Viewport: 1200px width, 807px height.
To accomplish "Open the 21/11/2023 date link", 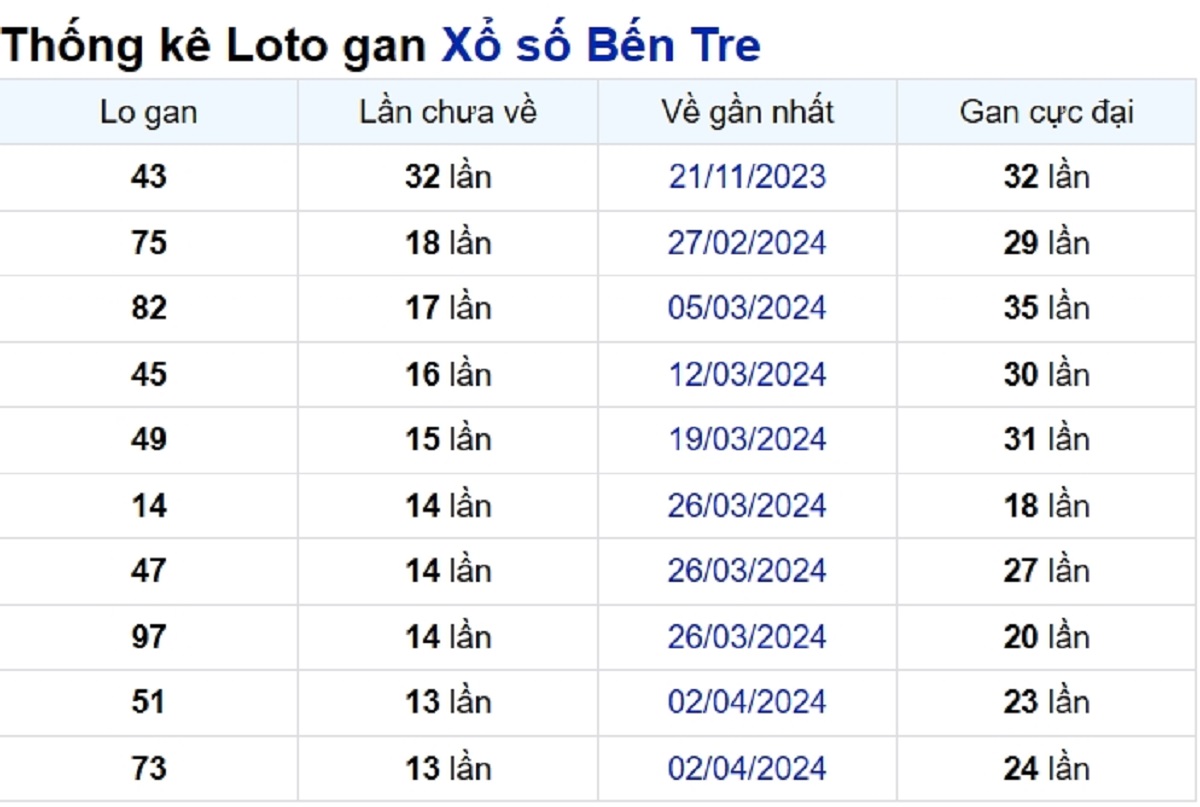I will point(747,177).
